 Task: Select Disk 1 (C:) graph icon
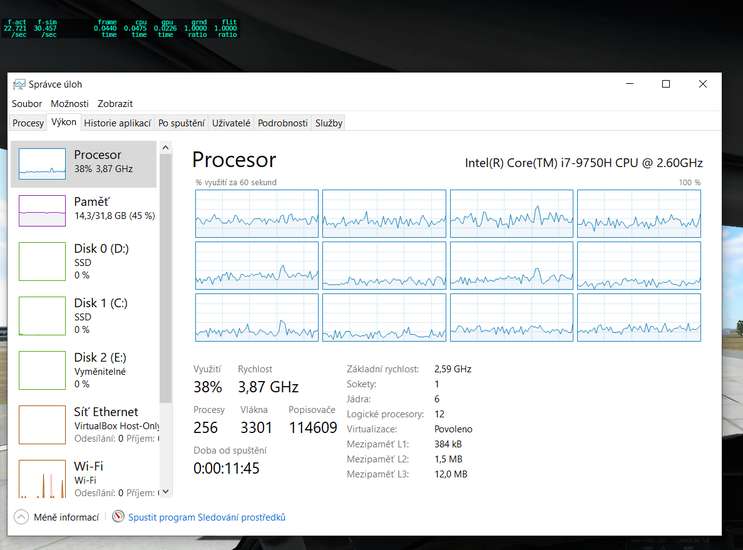click(x=42, y=317)
